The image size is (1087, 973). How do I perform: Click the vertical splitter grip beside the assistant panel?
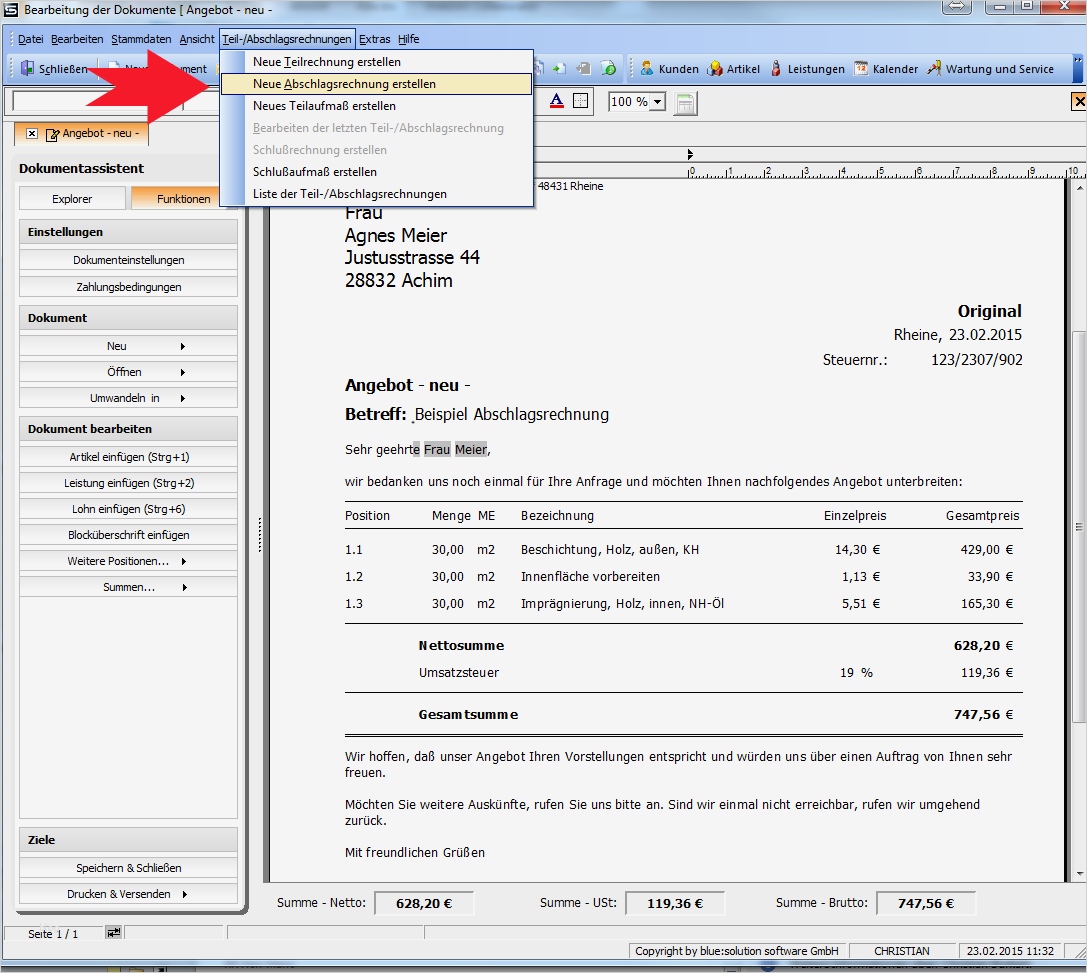(260, 534)
